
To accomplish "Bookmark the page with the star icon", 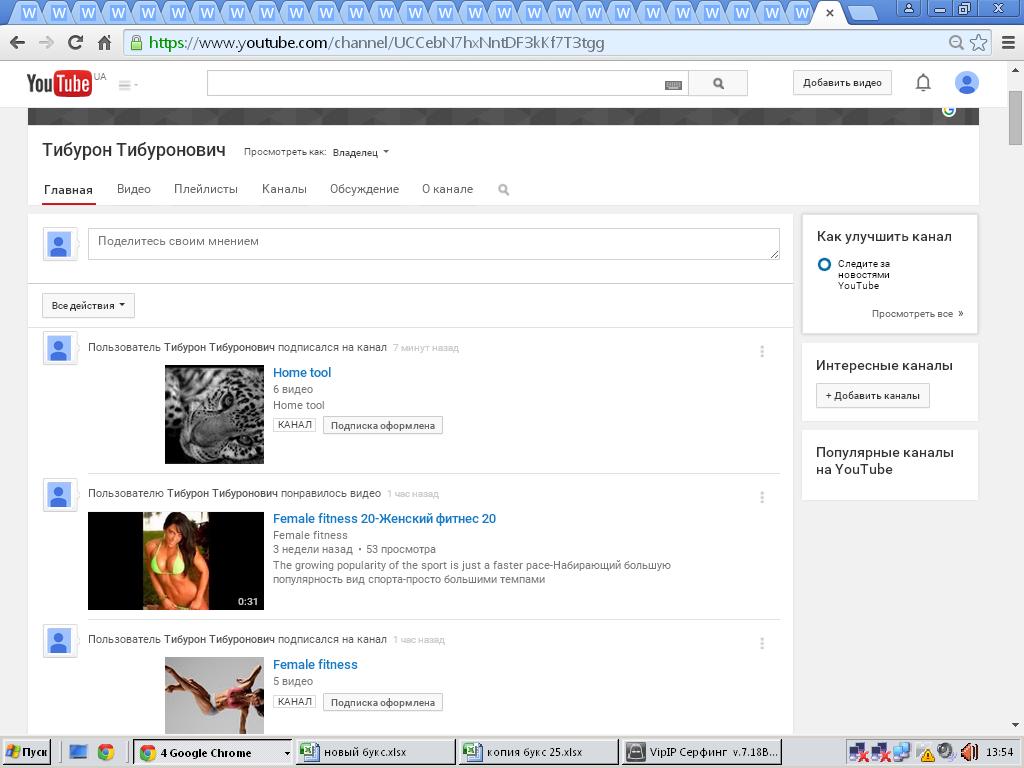I will click(x=979, y=43).
